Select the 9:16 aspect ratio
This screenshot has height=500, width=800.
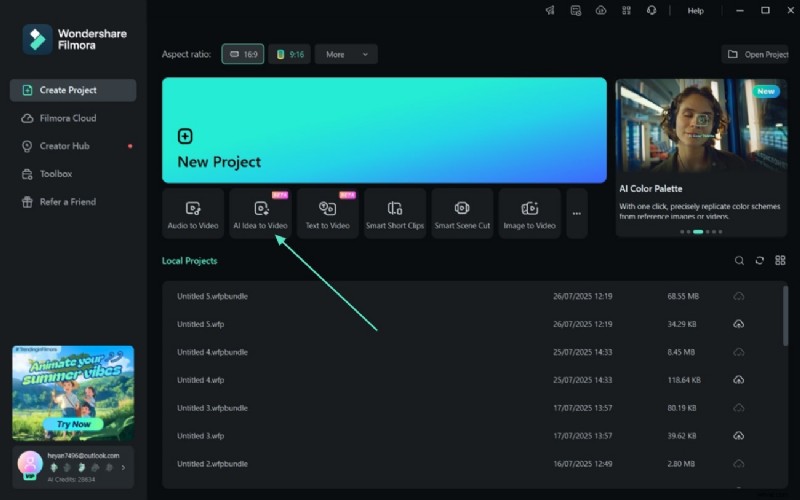(x=290, y=54)
